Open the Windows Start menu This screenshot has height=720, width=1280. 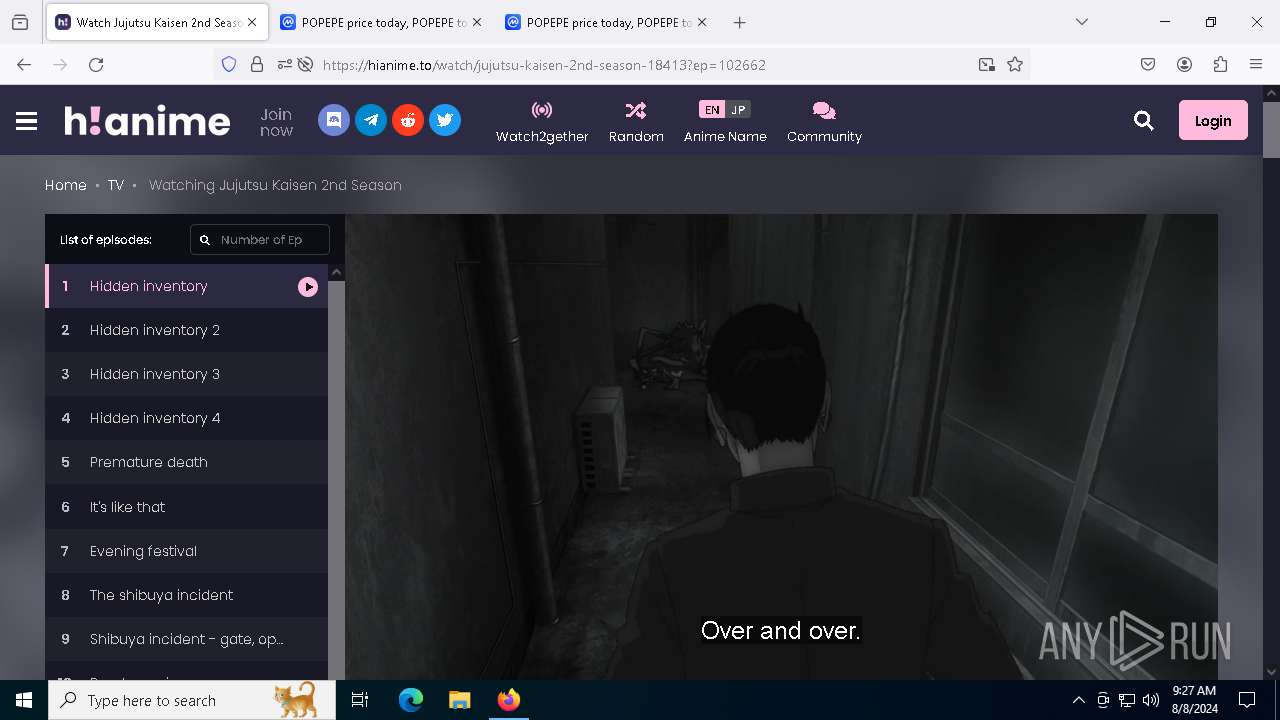pyautogui.click(x=24, y=700)
